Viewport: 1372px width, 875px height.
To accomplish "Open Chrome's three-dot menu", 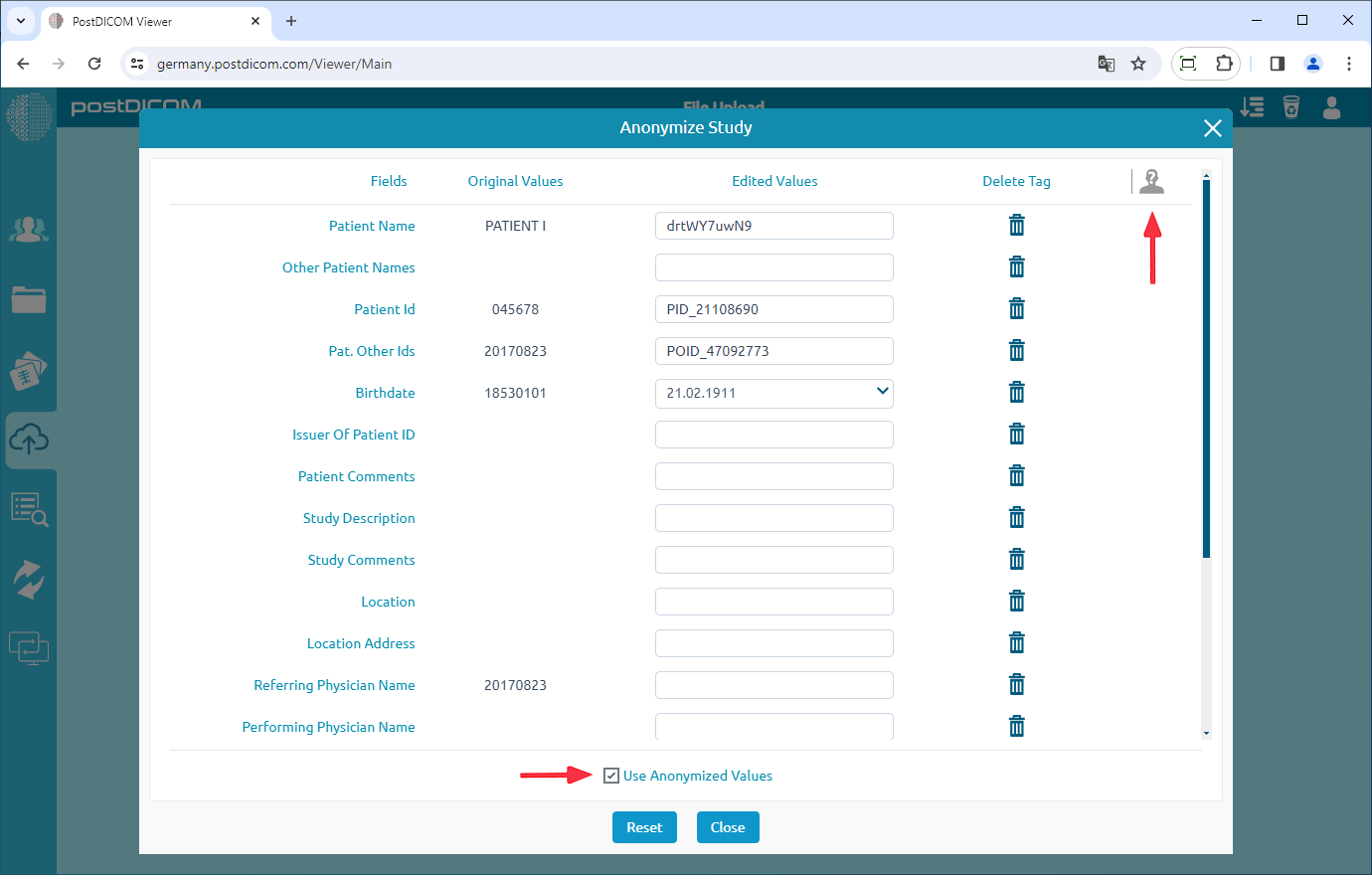I will [x=1348, y=64].
